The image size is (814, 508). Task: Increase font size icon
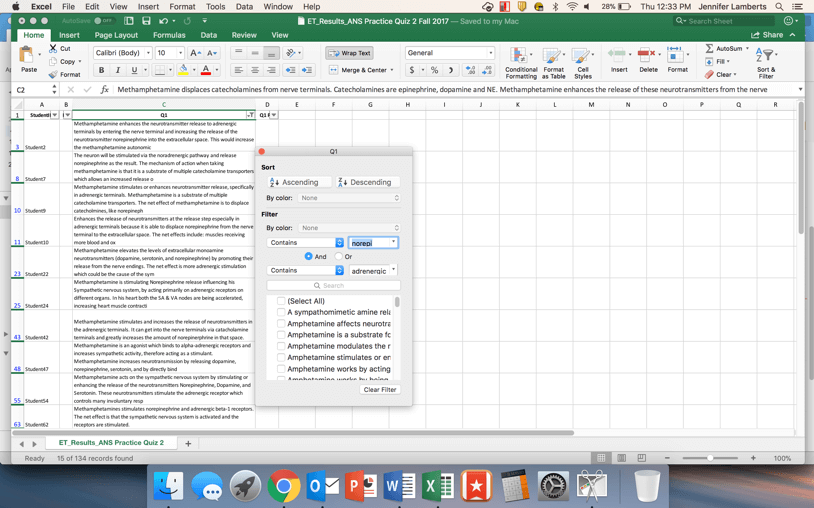coord(196,53)
